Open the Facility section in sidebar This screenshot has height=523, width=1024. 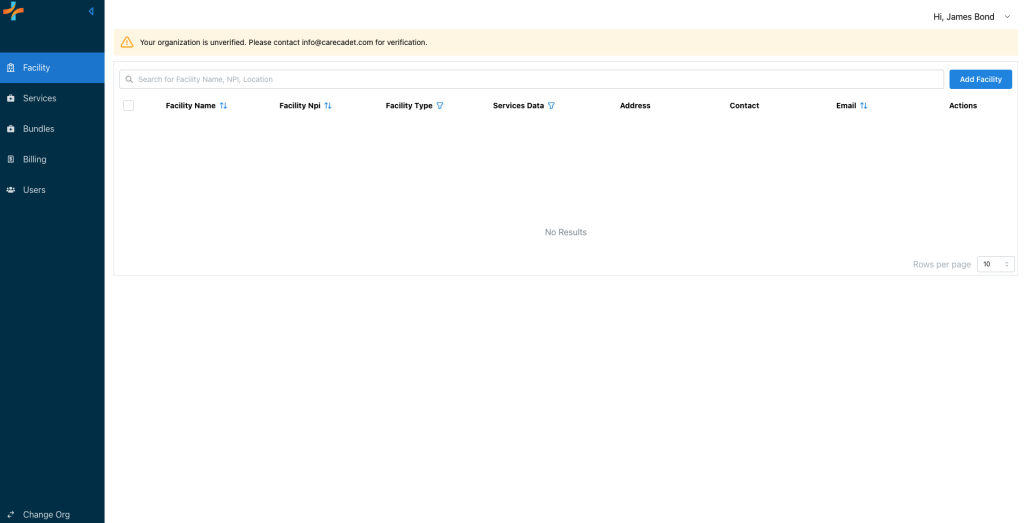point(37,68)
